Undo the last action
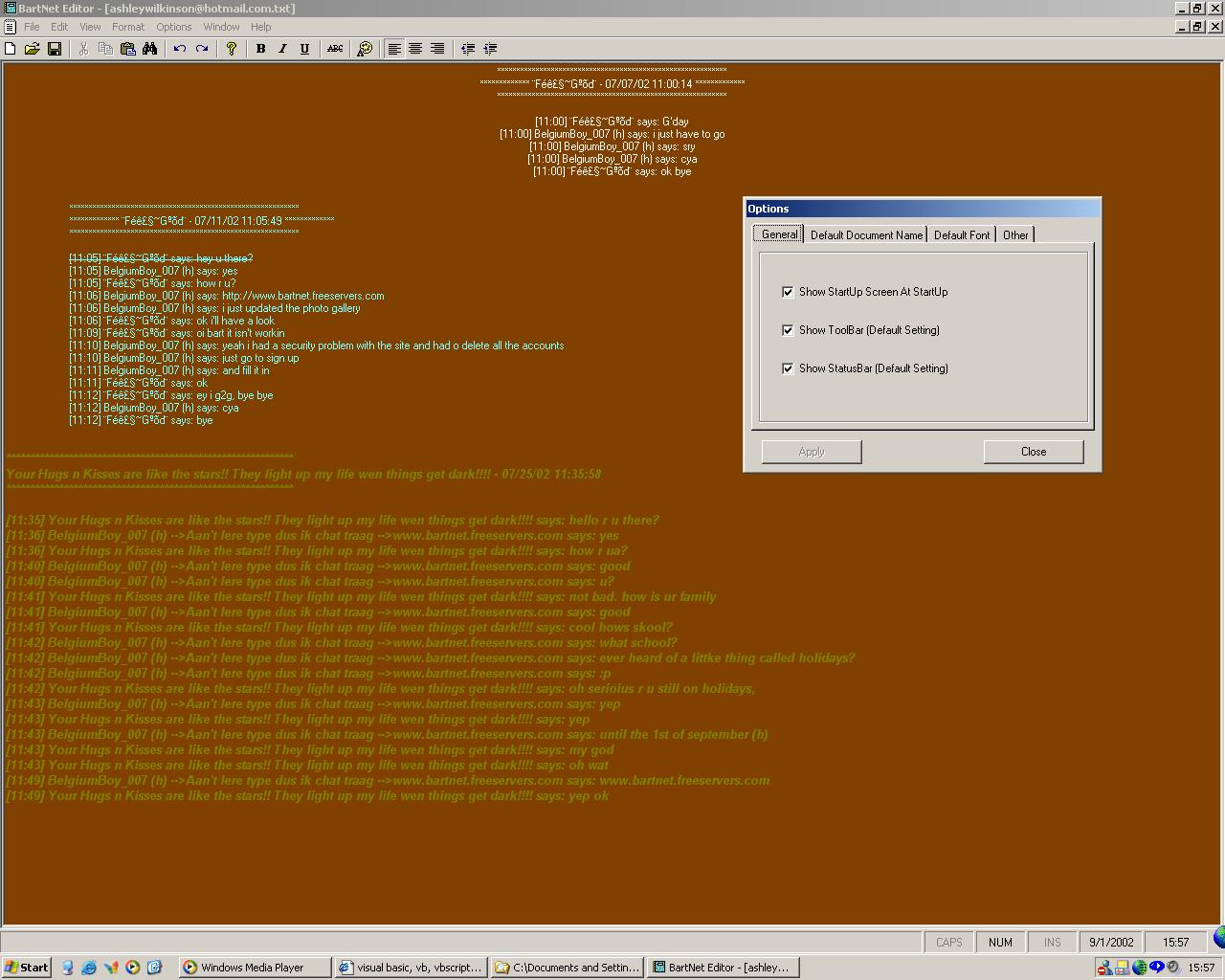1225x980 pixels. point(180,49)
